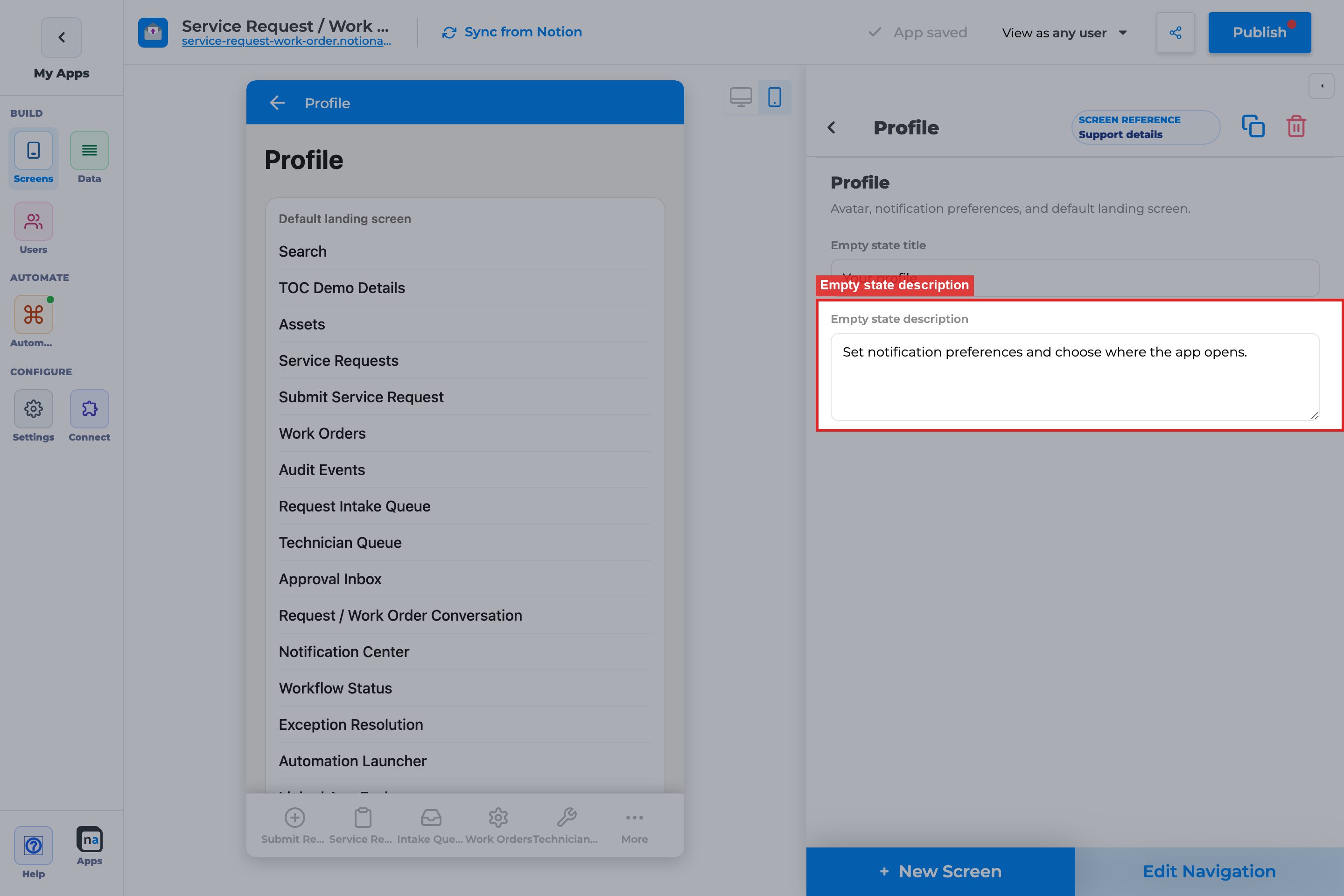Click the back arrow in preview header
Screen dimensions: 1344x896
(x=277, y=103)
